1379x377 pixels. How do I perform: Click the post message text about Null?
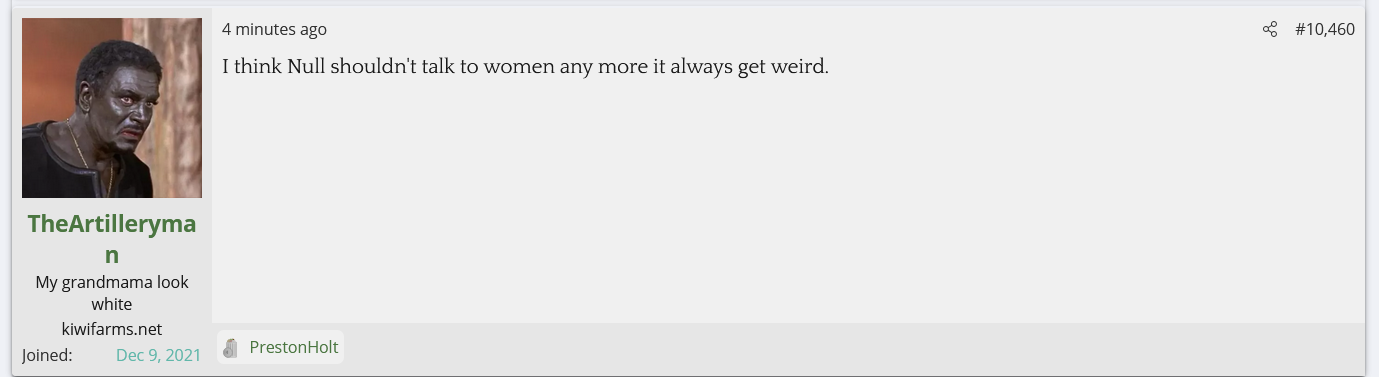(x=525, y=67)
